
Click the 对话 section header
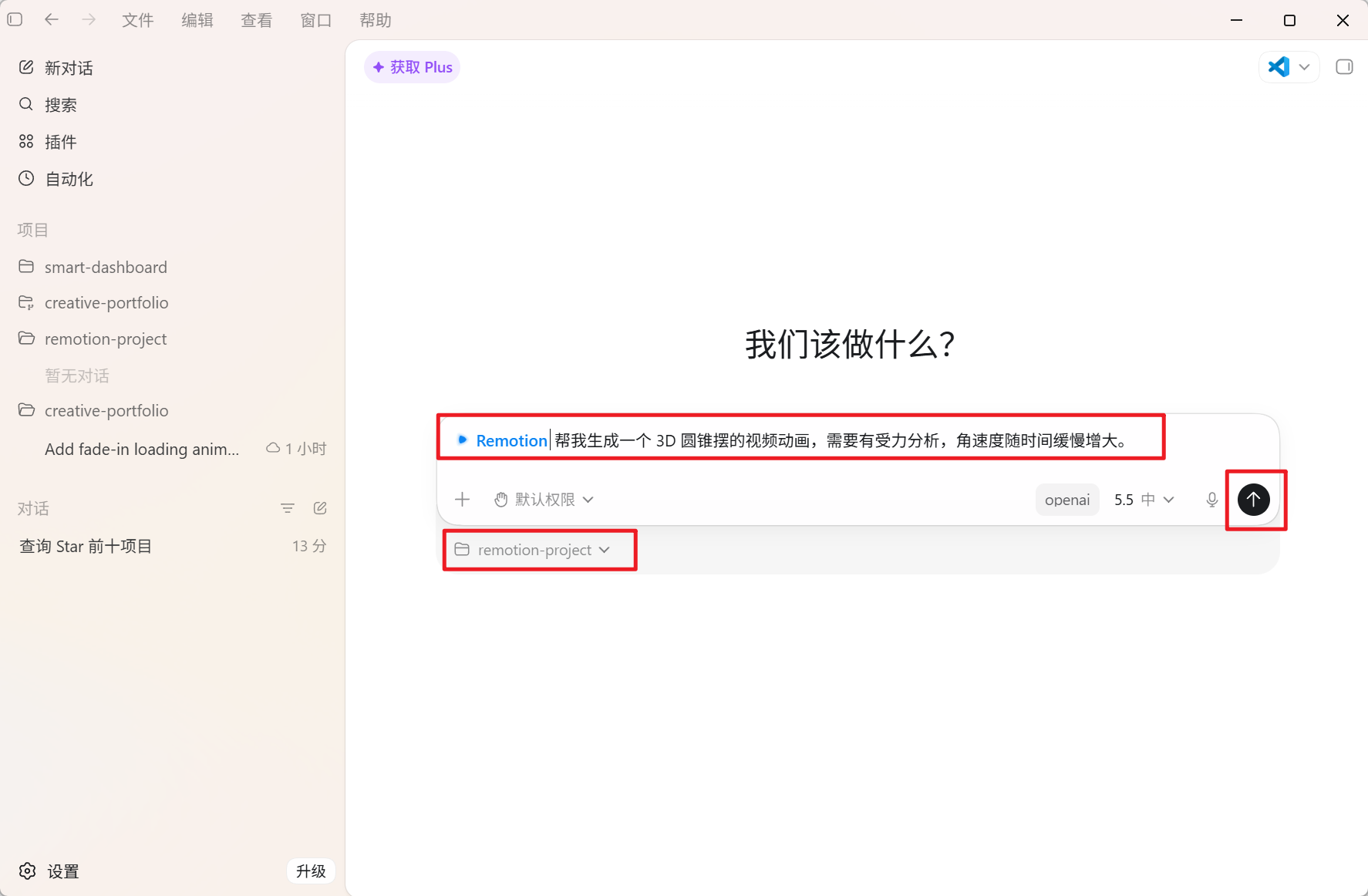click(33, 508)
